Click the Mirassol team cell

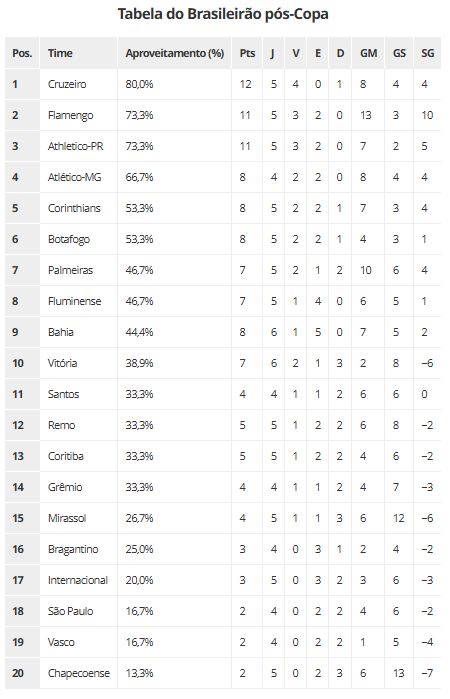(x=78, y=518)
